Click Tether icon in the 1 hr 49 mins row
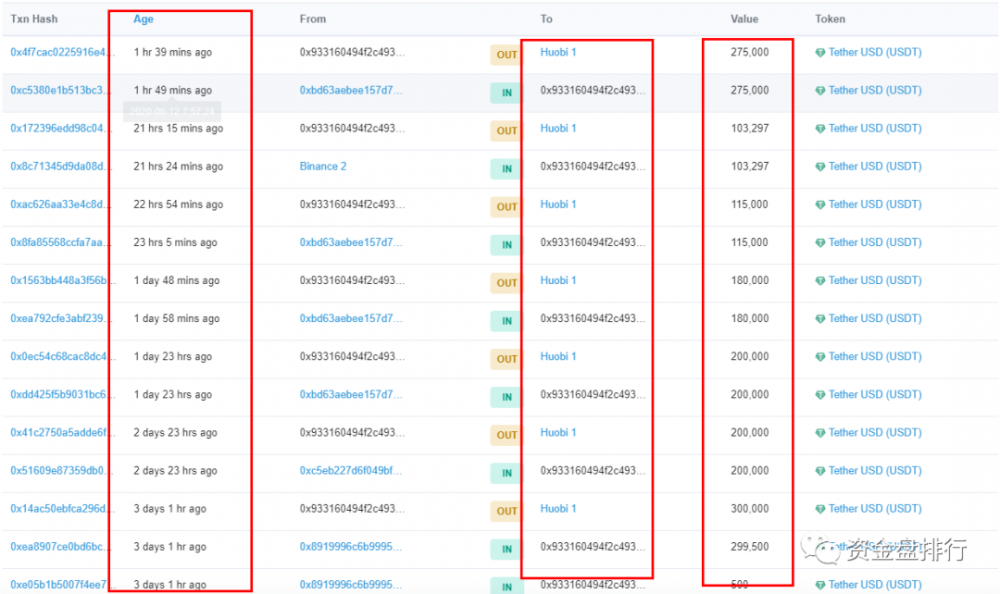The height and width of the screenshot is (594, 1000). (821, 91)
